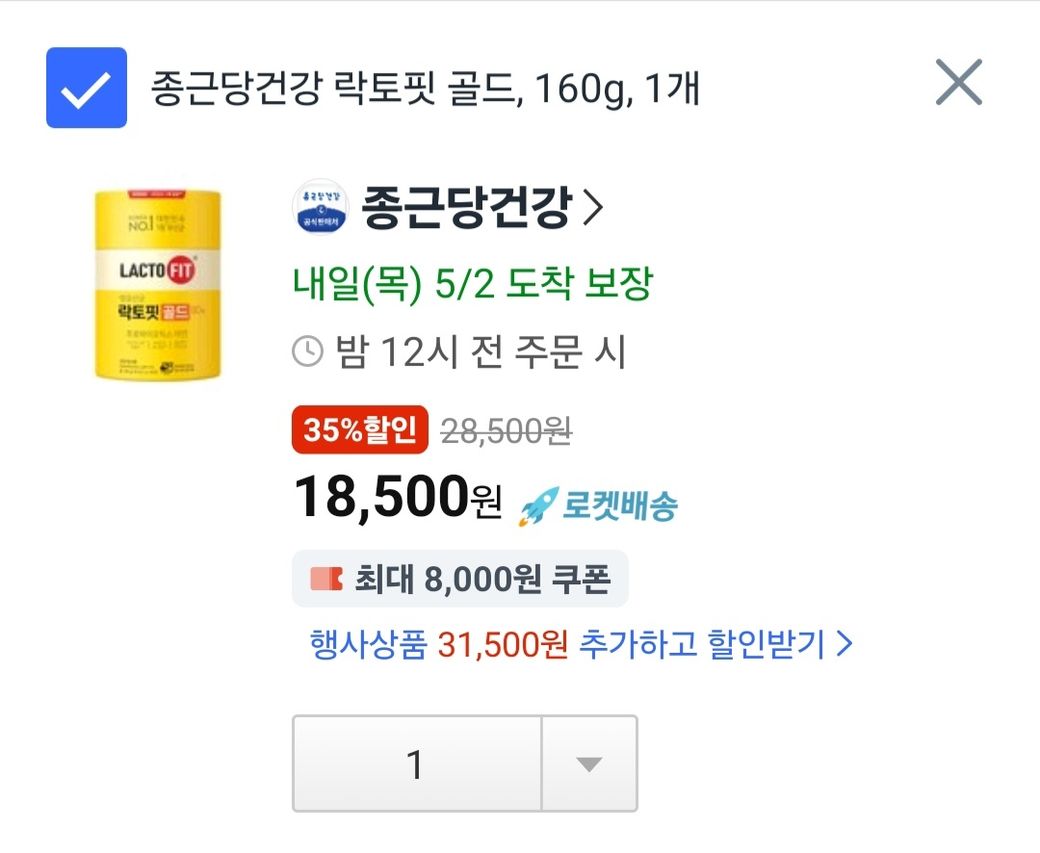Click the quantity field showing 1
Screen dimensions: 1040x853
pos(416,764)
